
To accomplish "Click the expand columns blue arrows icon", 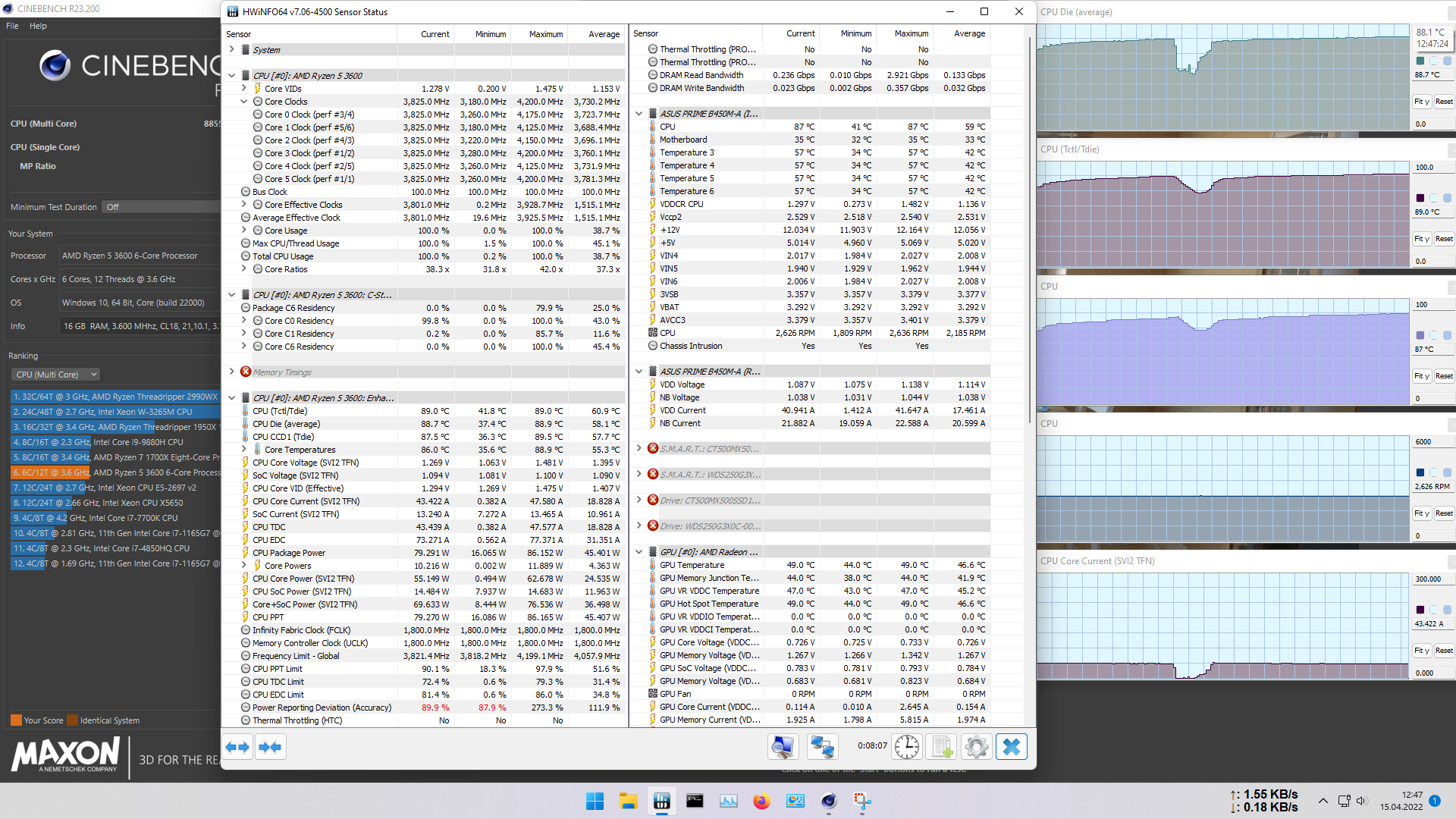I will 238,747.
